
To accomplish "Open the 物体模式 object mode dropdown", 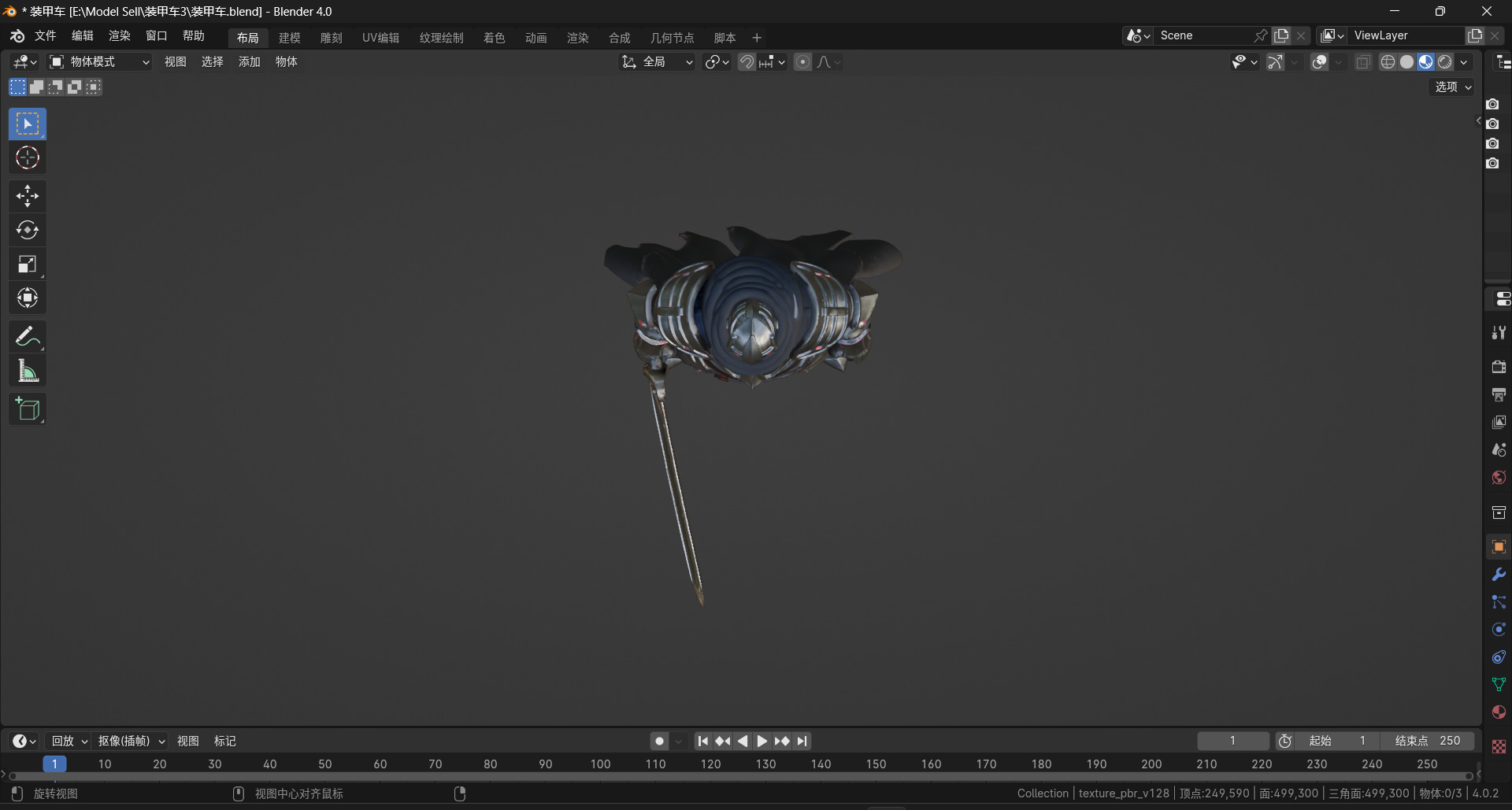I will point(99,62).
